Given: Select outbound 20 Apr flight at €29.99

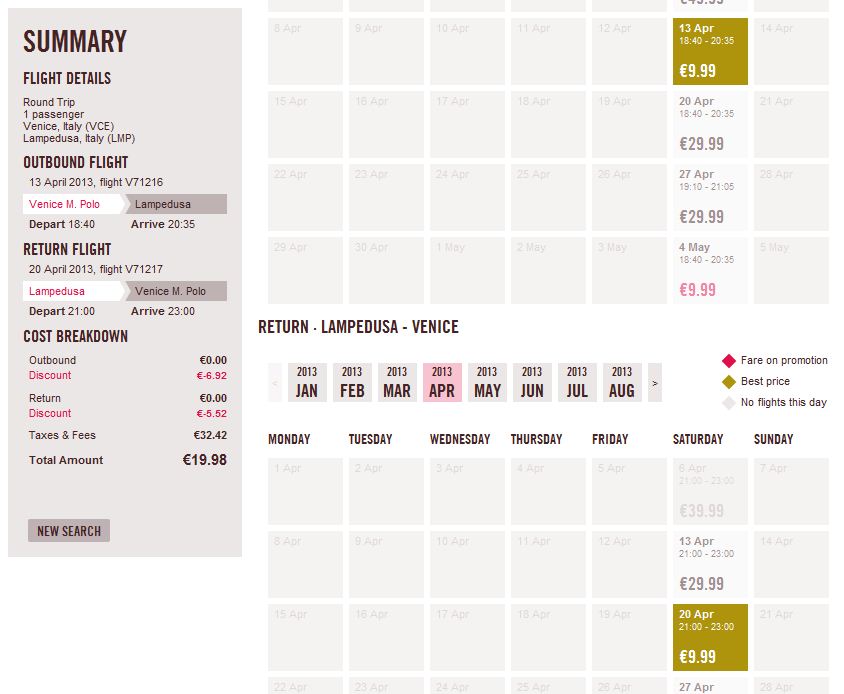Looking at the screenshot, I should (x=710, y=124).
